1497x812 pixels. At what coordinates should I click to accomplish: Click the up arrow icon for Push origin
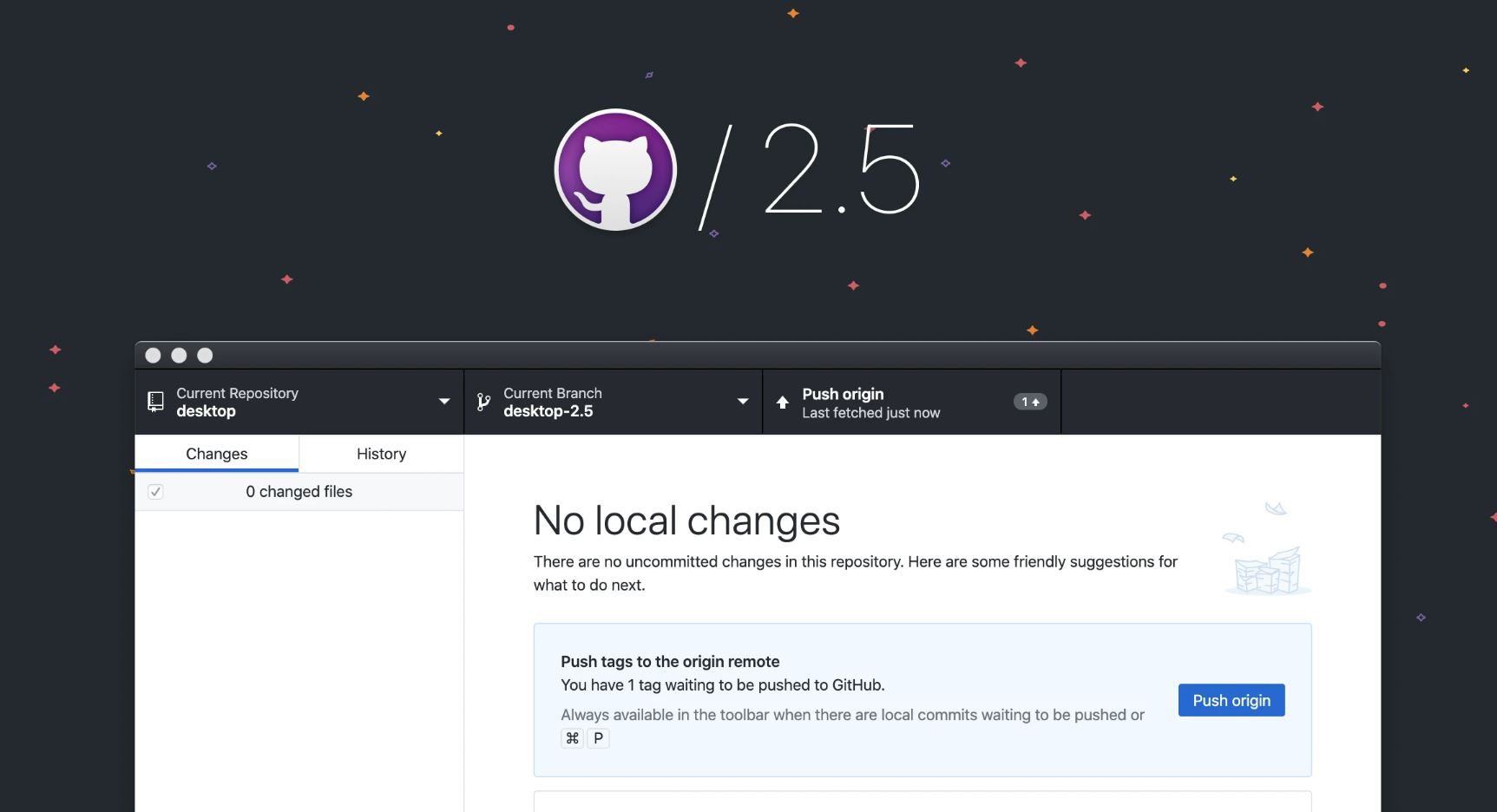point(783,403)
